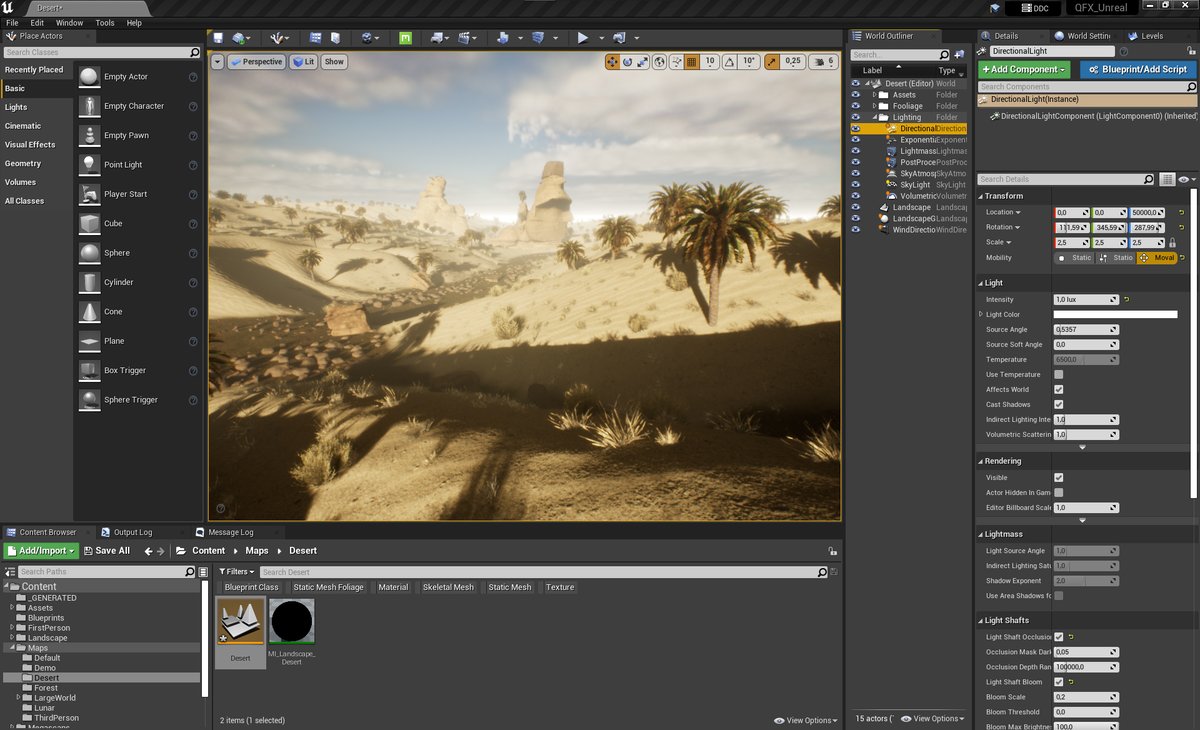Click the Light Color white swatch
Viewport: 1200px width, 730px height.
click(x=1115, y=314)
